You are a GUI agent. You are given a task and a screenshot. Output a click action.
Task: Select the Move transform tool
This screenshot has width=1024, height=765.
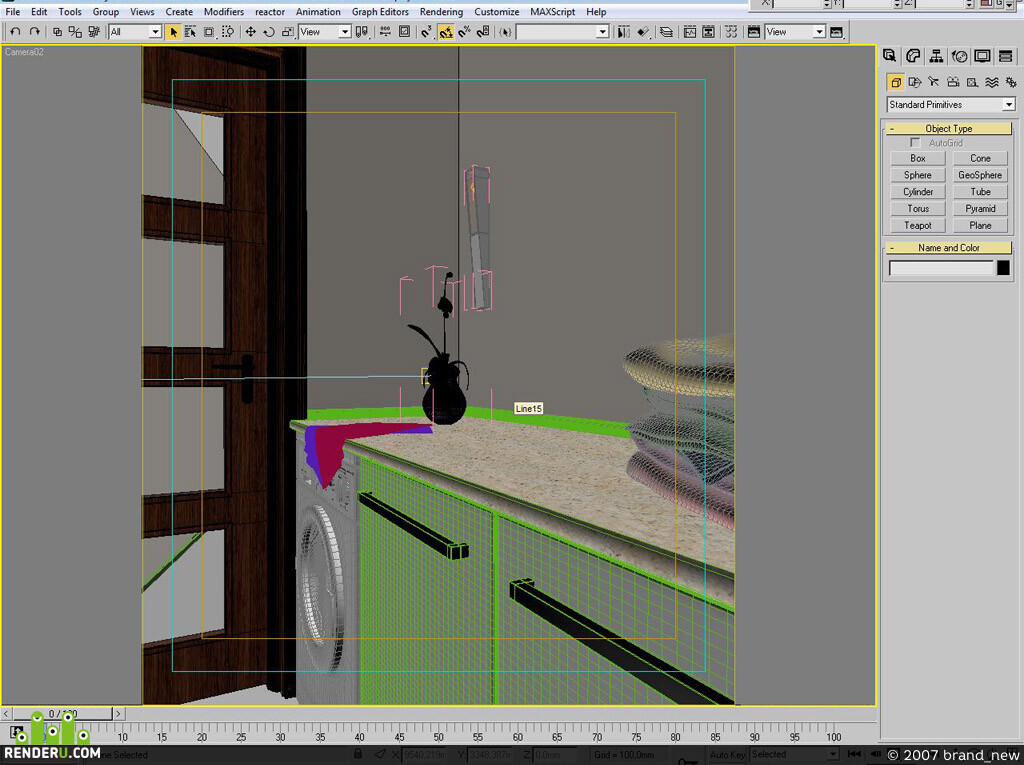pos(250,31)
